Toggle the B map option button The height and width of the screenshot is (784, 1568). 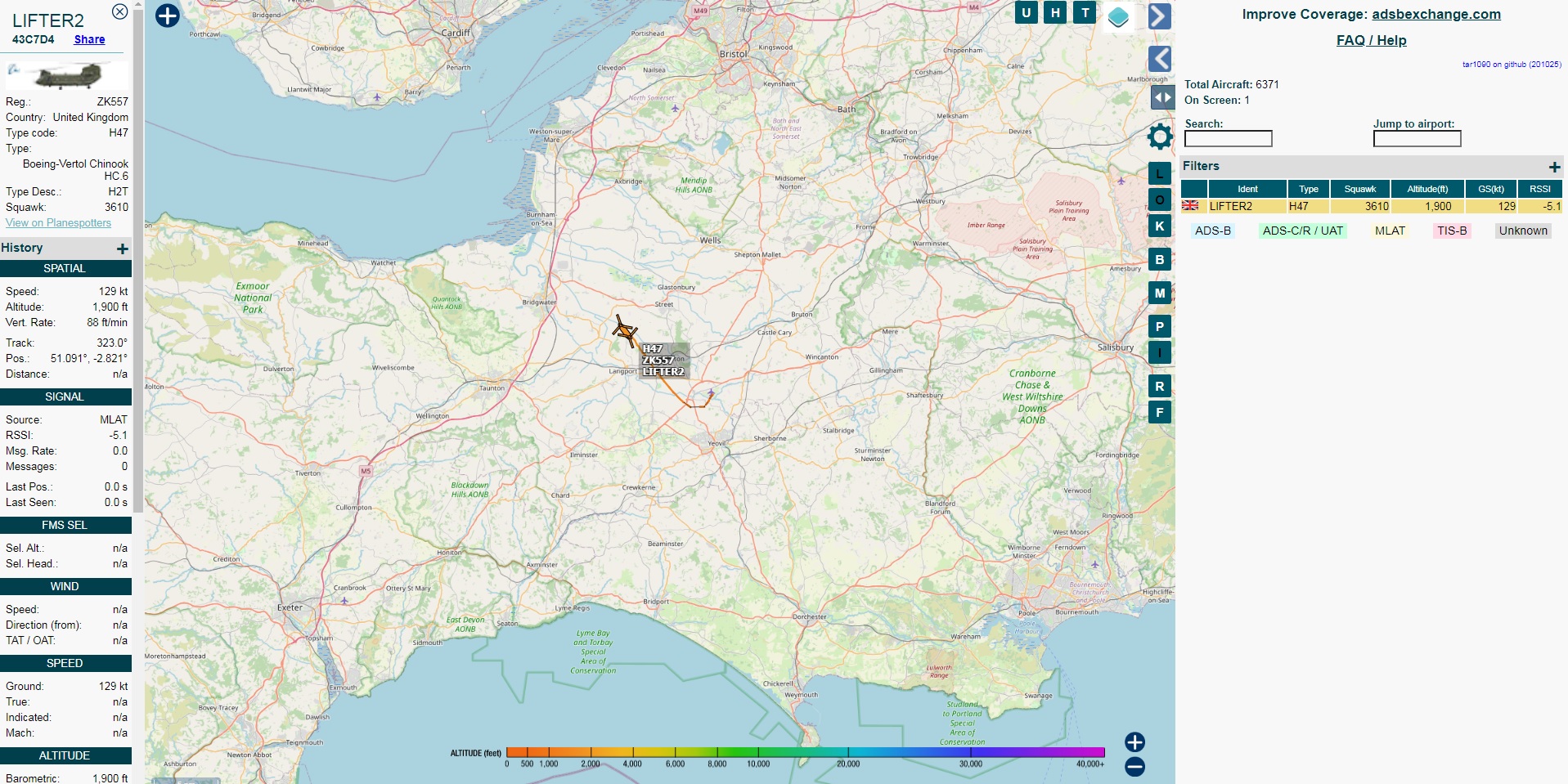coord(1159,259)
